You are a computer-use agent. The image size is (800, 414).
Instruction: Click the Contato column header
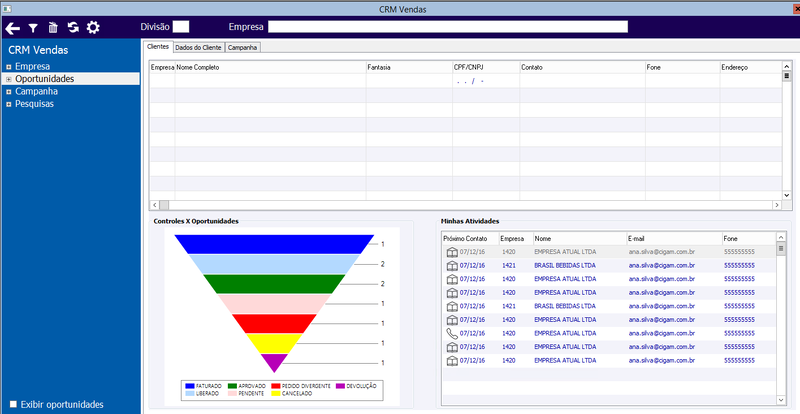coord(582,67)
